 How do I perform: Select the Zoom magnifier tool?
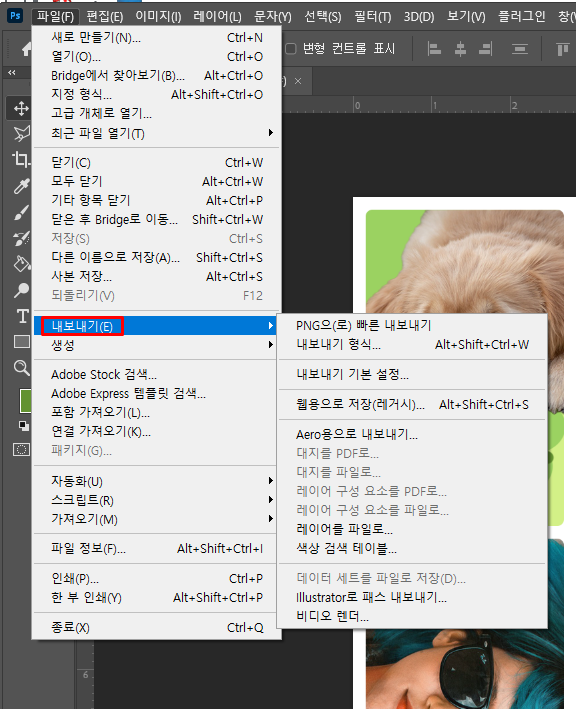click(x=21, y=368)
